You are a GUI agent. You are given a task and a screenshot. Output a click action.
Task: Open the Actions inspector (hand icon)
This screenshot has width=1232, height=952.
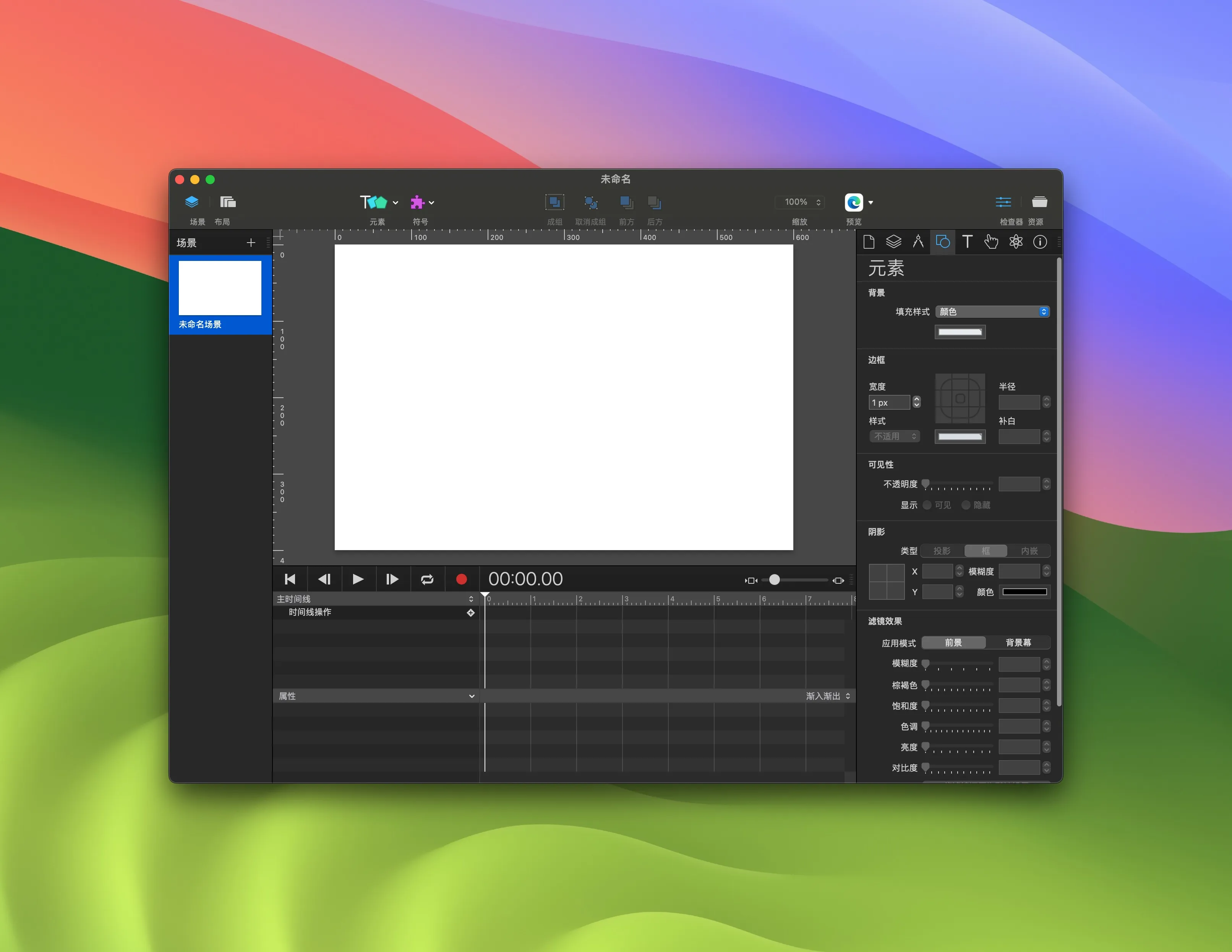[991, 242]
